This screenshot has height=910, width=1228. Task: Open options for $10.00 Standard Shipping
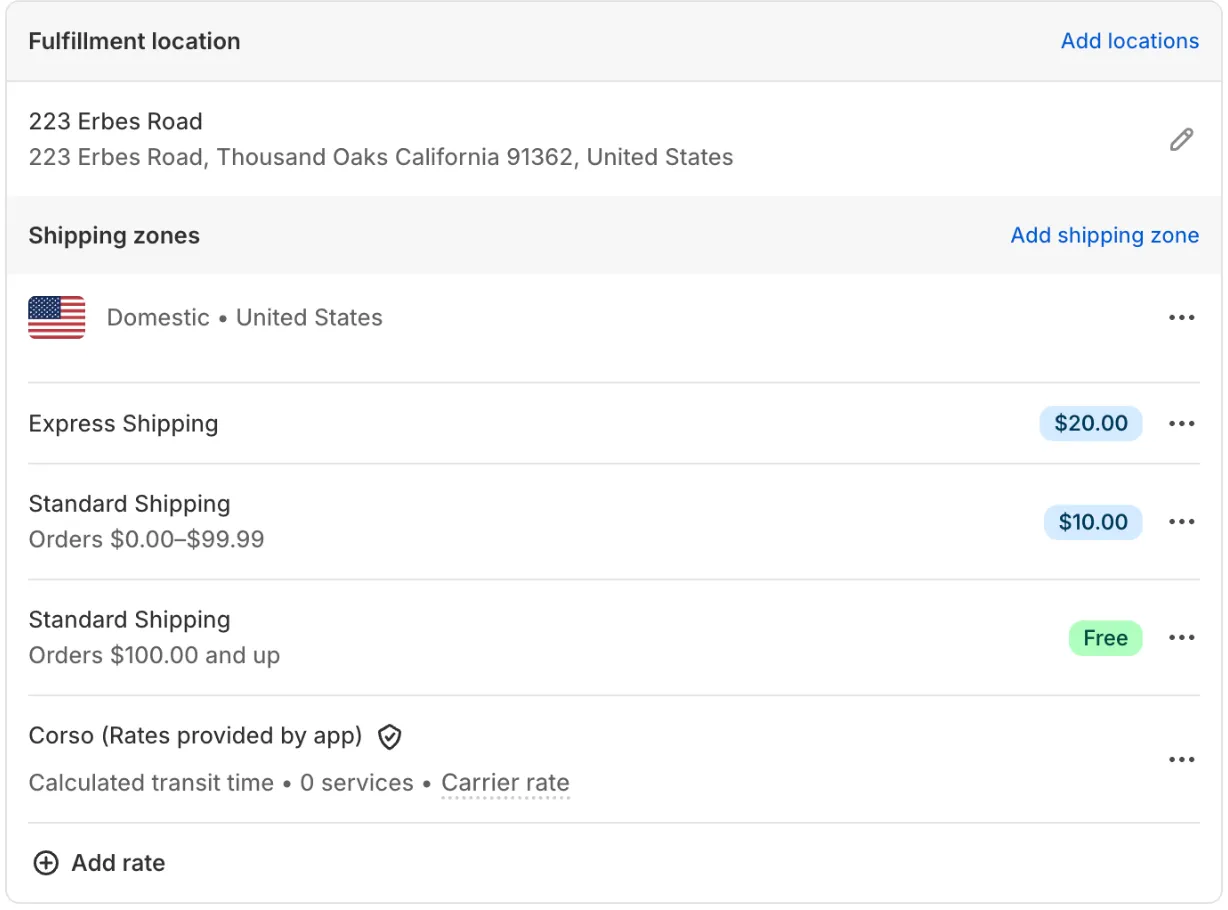[1181, 522]
